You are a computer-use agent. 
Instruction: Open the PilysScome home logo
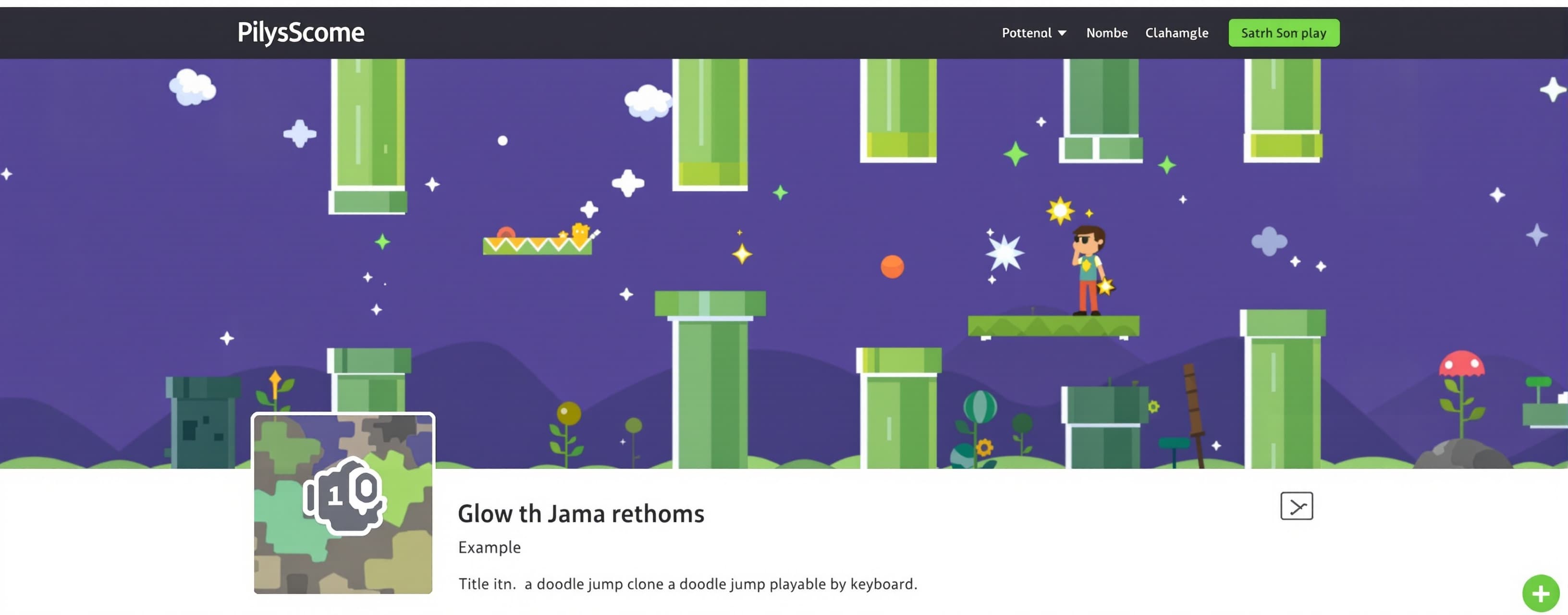coord(301,33)
